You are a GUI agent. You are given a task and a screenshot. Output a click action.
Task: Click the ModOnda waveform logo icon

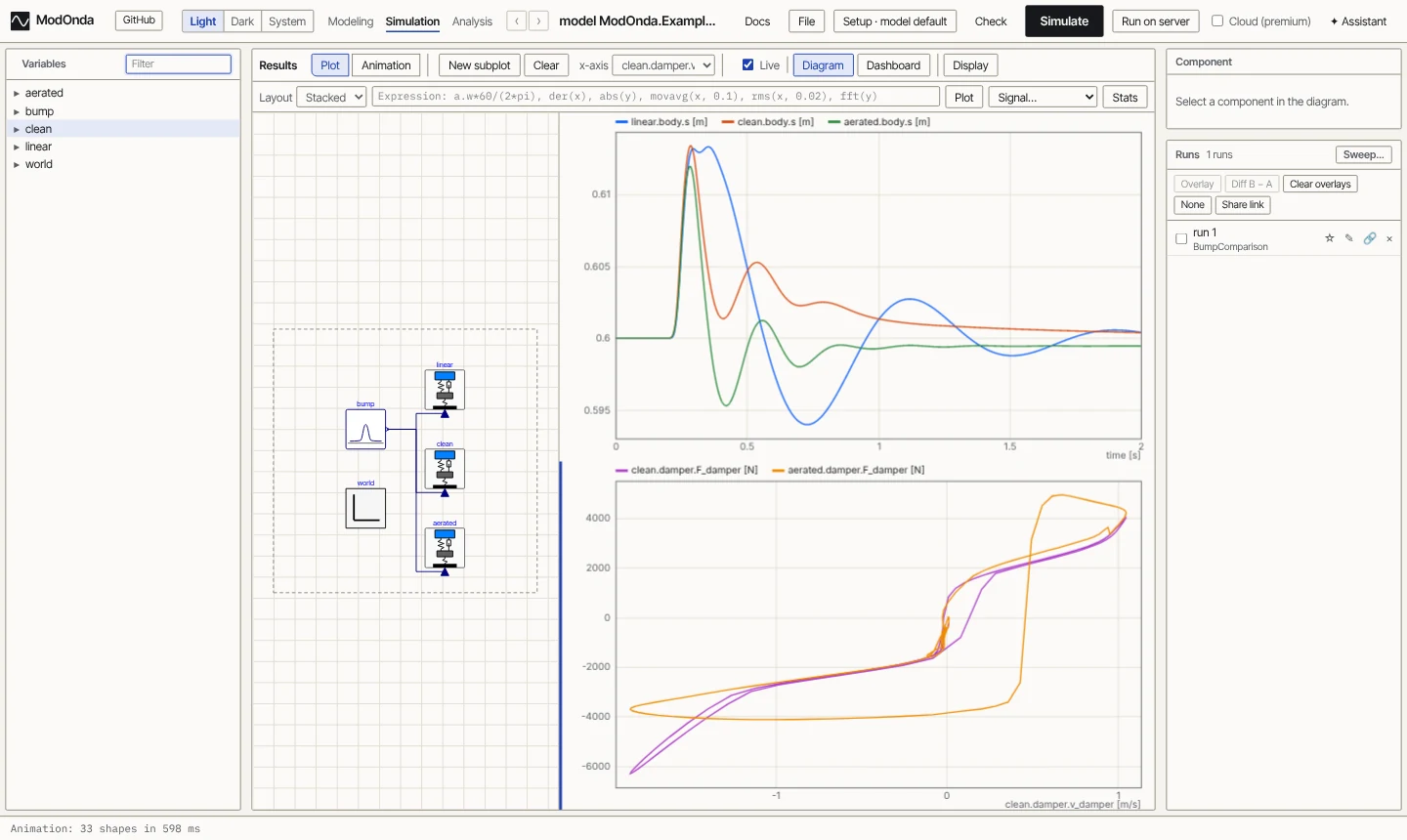(x=20, y=21)
